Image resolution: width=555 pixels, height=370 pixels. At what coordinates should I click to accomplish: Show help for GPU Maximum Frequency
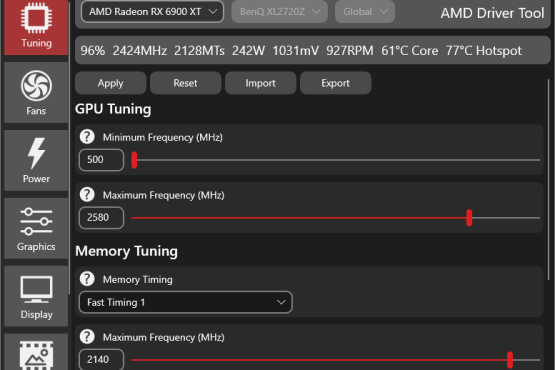point(87,194)
